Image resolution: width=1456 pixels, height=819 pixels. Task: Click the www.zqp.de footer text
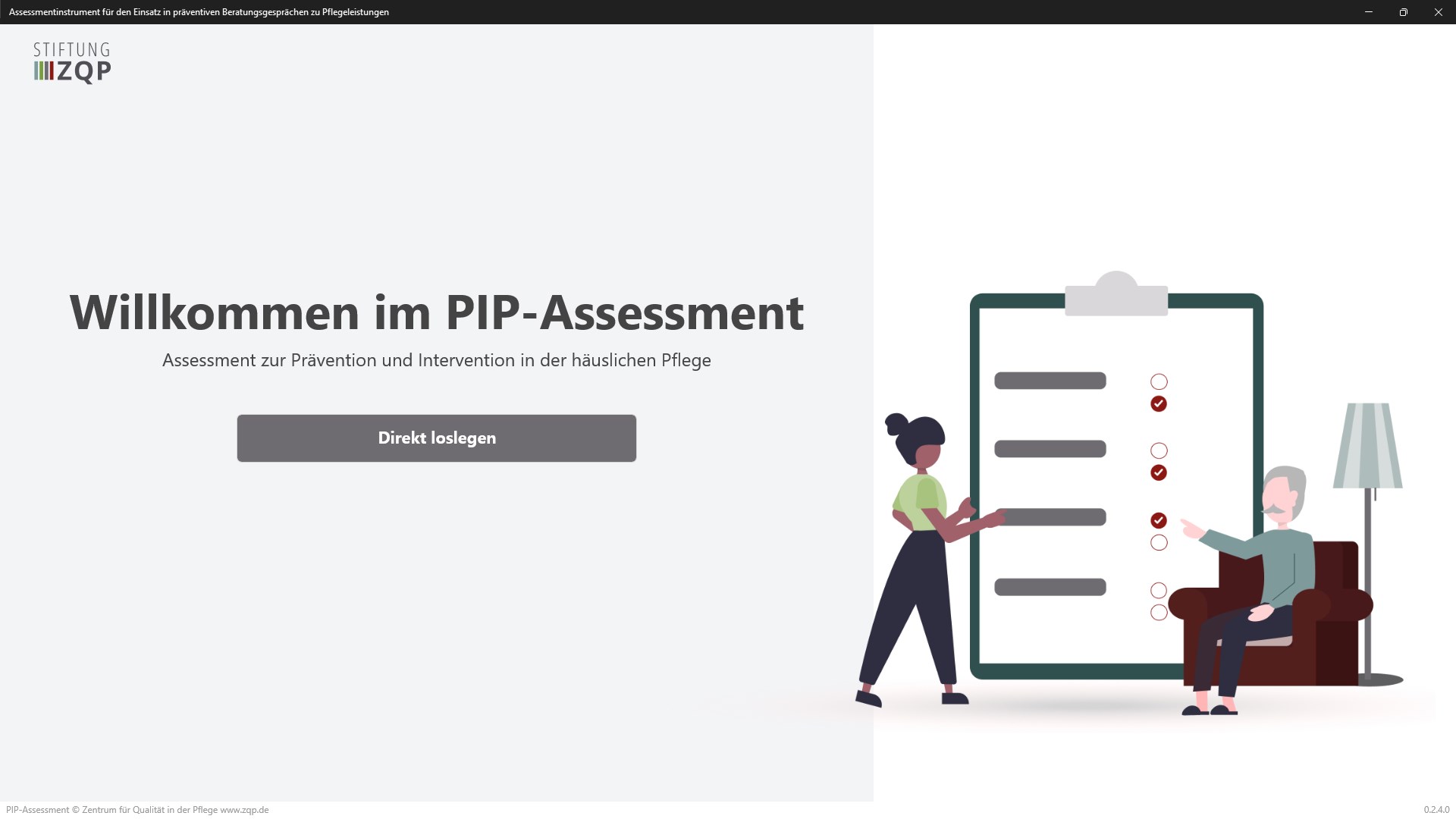click(244, 810)
